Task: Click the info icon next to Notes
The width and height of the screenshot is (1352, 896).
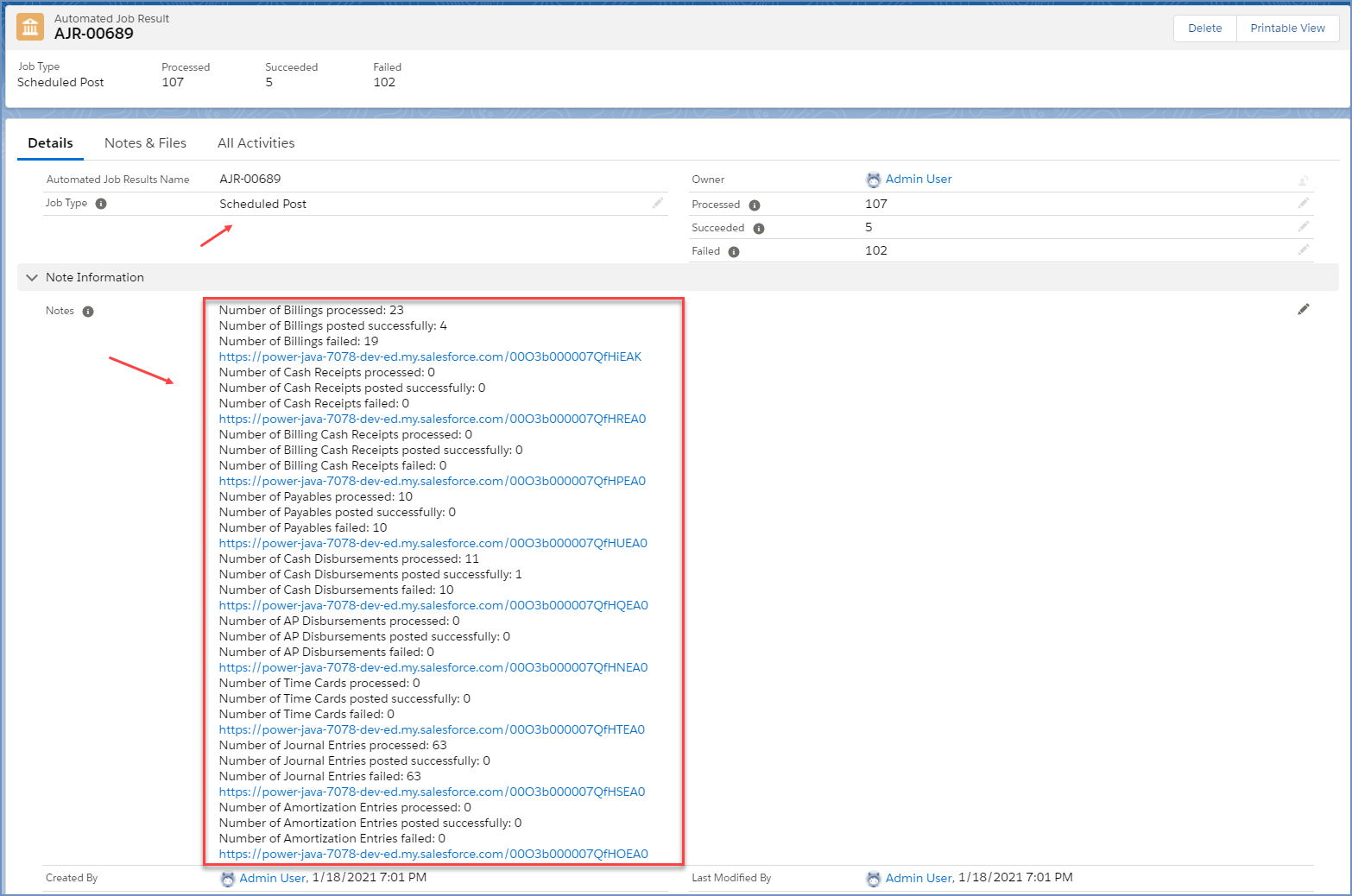Action: (x=88, y=312)
